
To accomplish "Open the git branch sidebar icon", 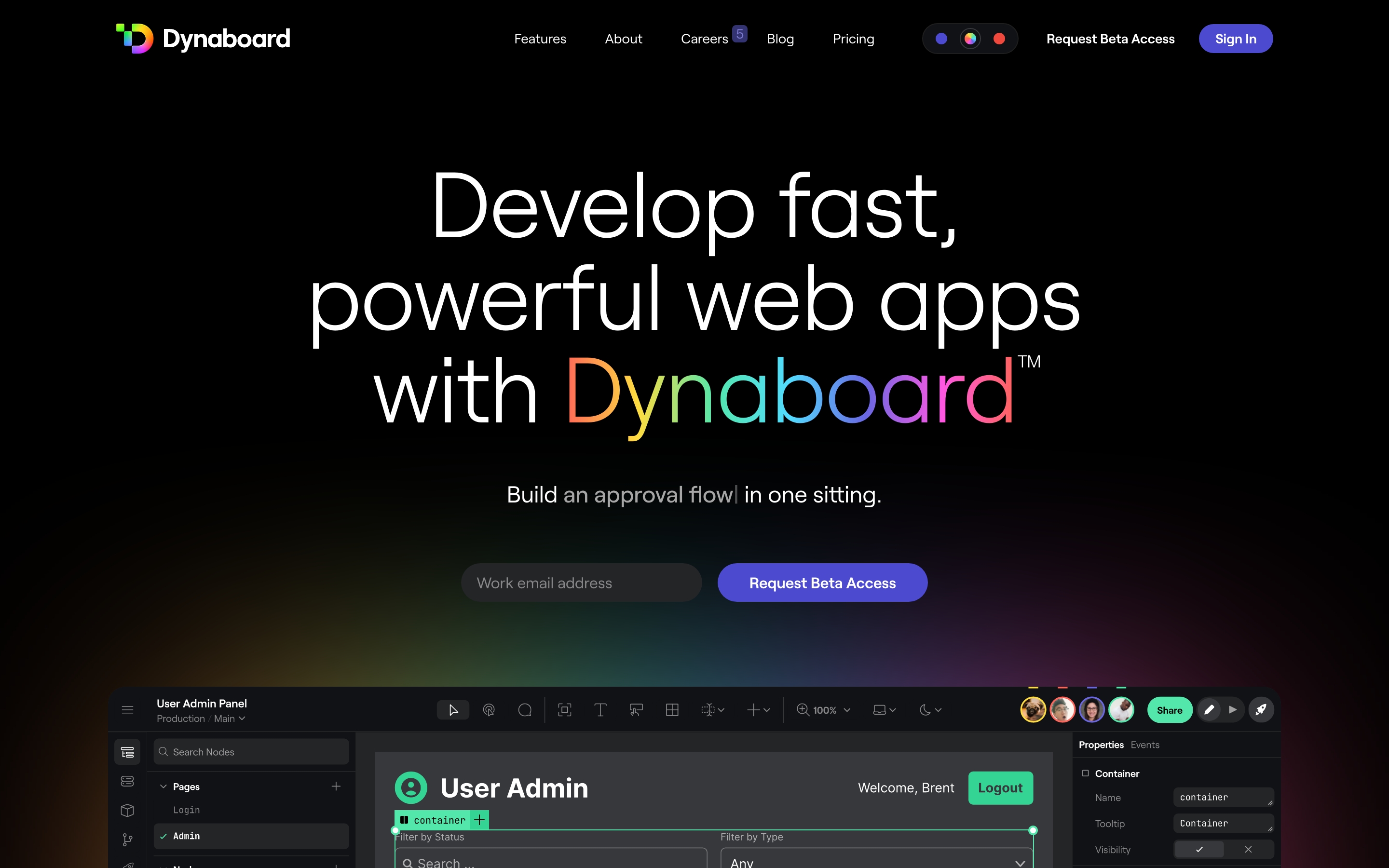I will coord(127,840).
